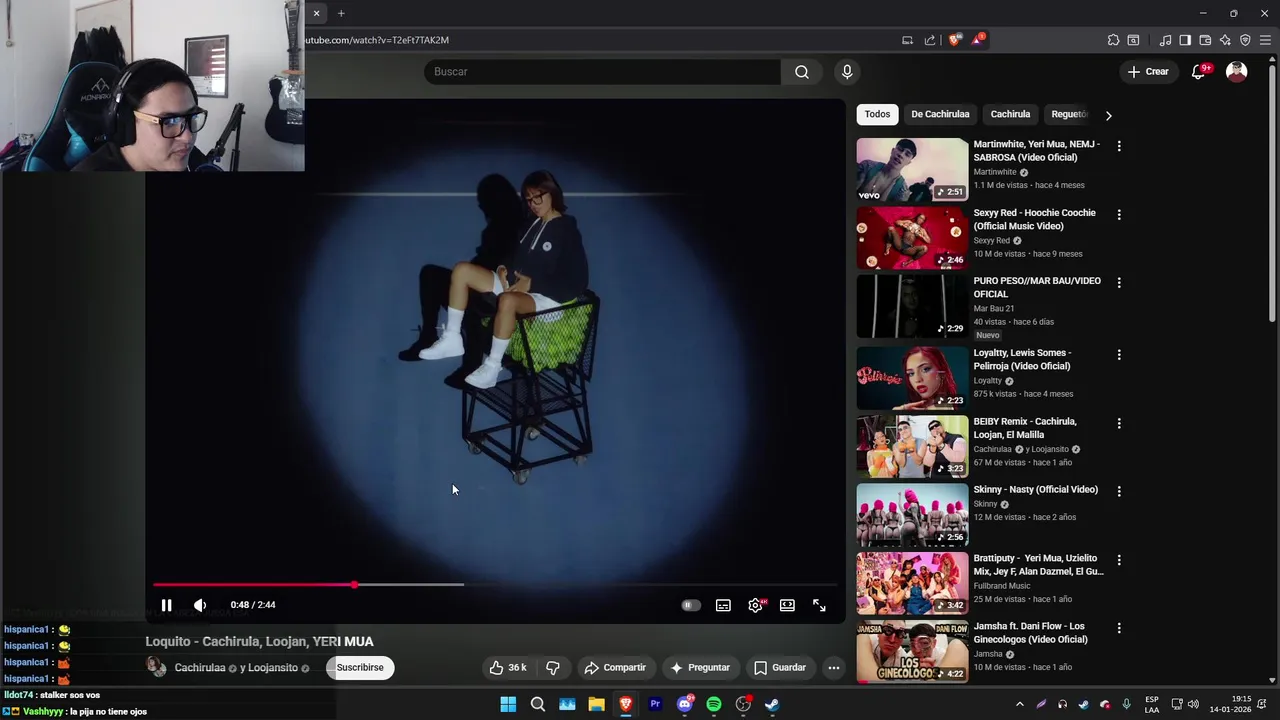Dislike the video
Screen dimensions: 1280x720
[552, 667]
